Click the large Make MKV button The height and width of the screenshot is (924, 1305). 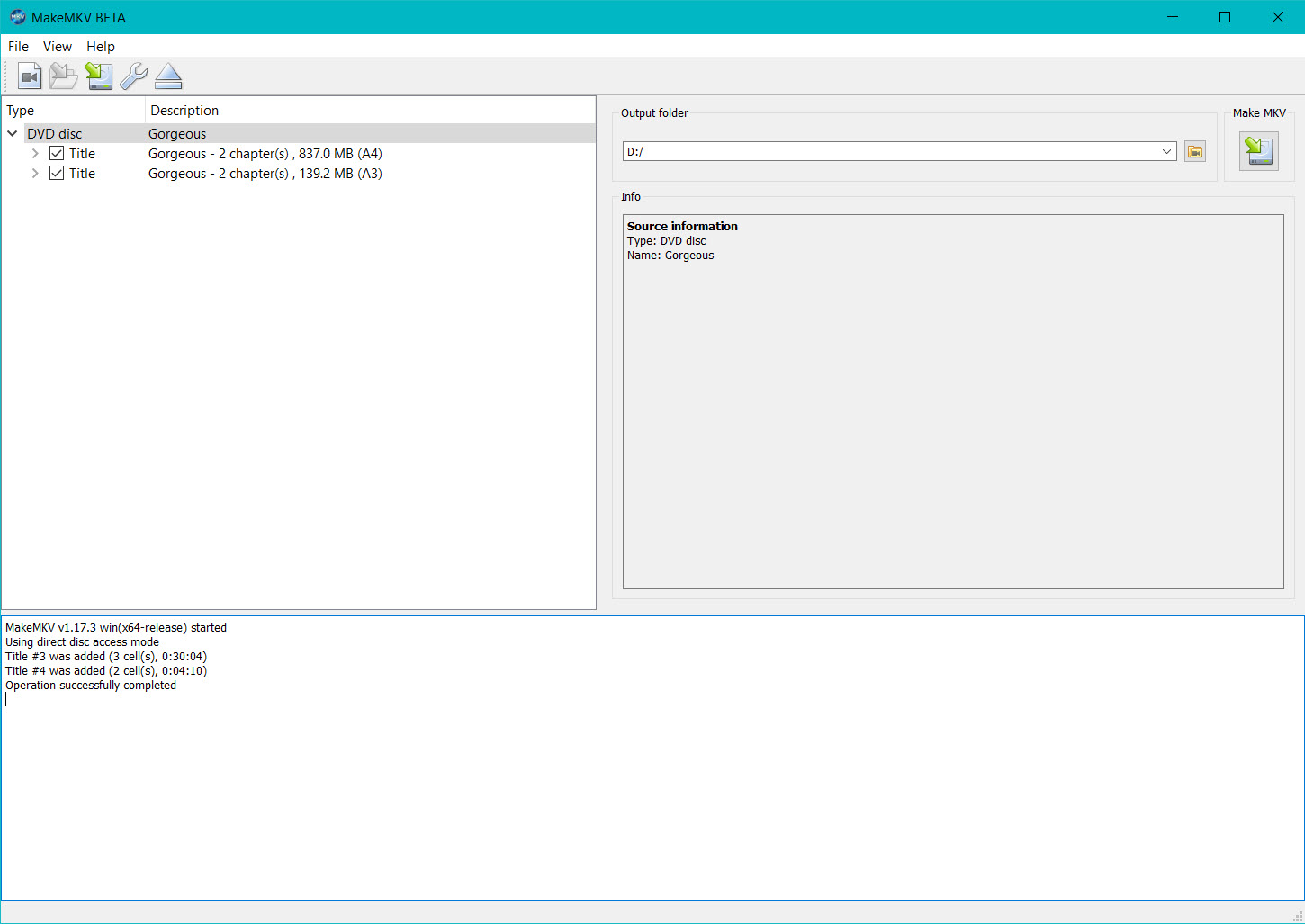point(1258,151)
